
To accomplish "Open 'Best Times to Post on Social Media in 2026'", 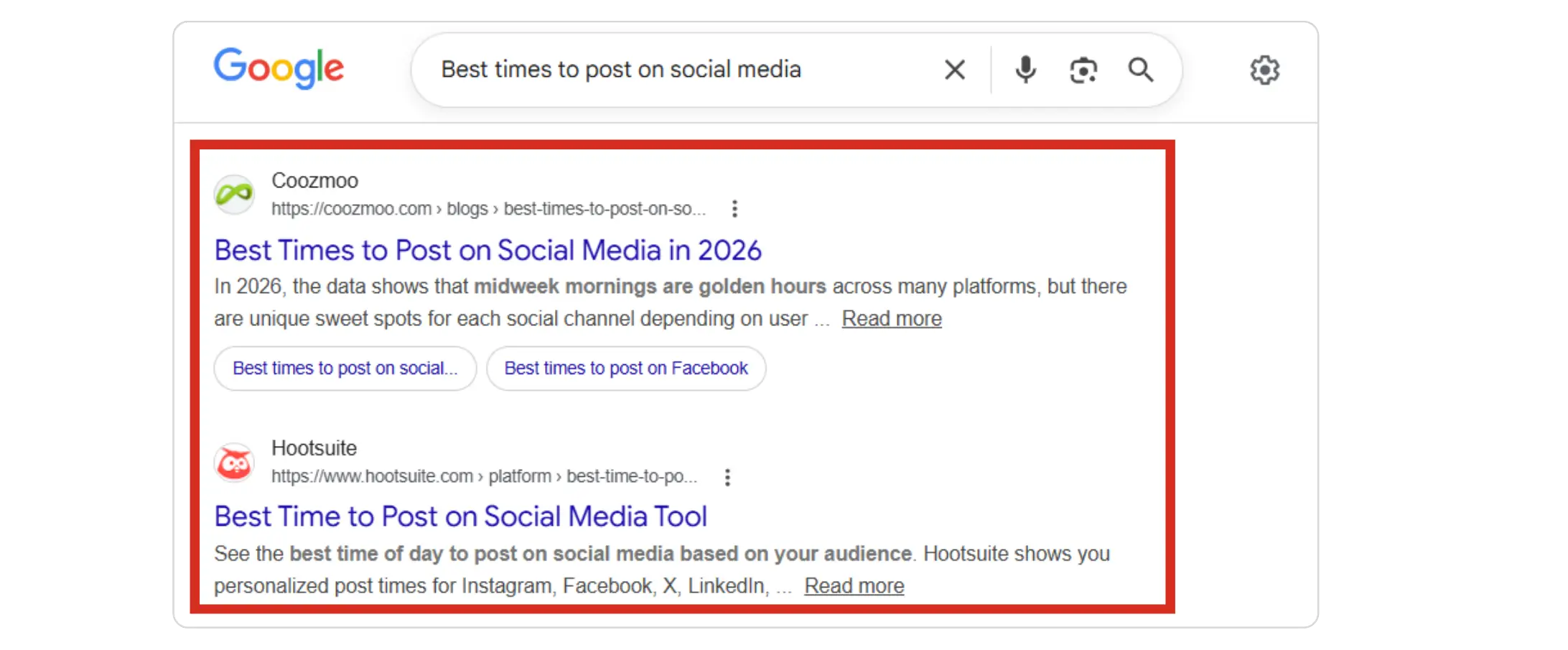I will coord(487,250).
